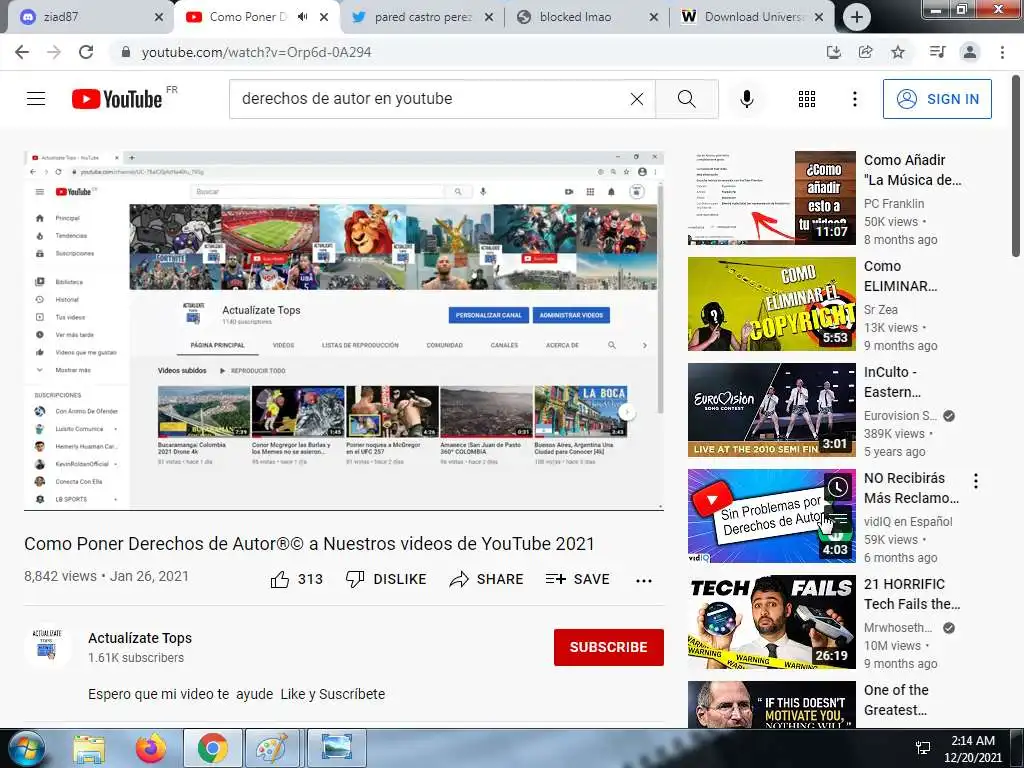Open the vidIQ en Español channel name

coord(908,522)
